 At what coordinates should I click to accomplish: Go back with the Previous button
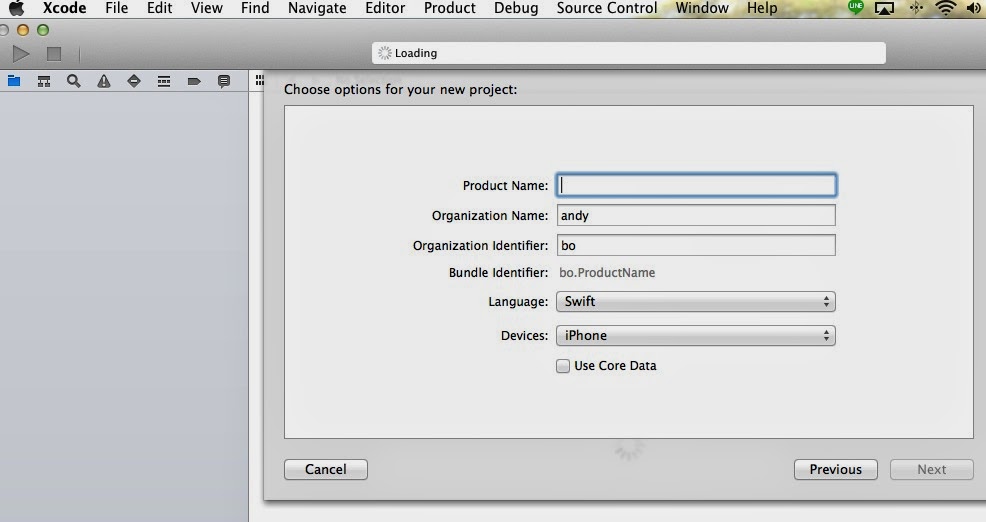pos(835,469)
